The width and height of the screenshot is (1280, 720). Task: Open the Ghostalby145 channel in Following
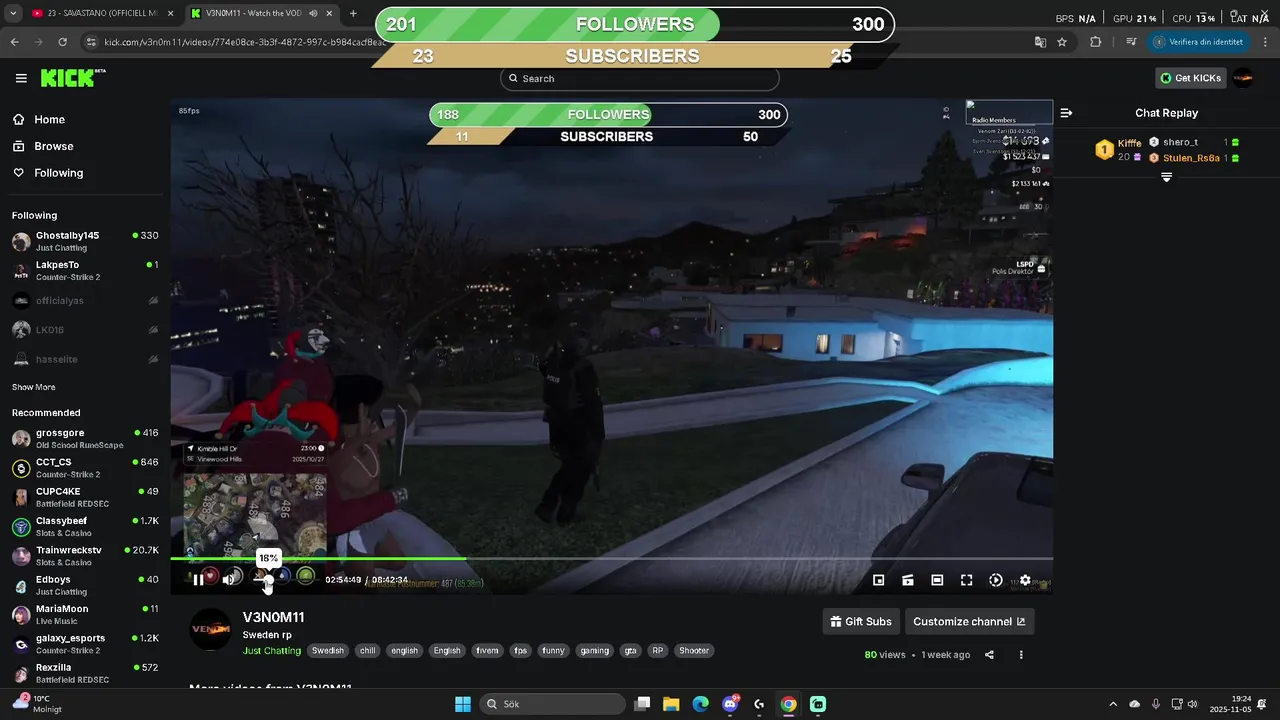(x=85, y=241)
